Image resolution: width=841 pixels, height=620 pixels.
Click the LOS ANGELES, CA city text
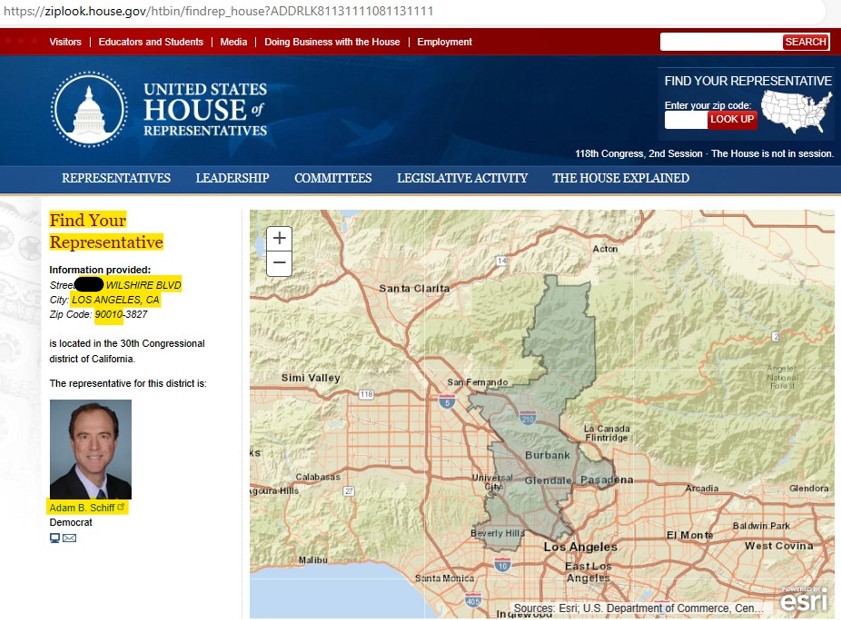(116, 300)
